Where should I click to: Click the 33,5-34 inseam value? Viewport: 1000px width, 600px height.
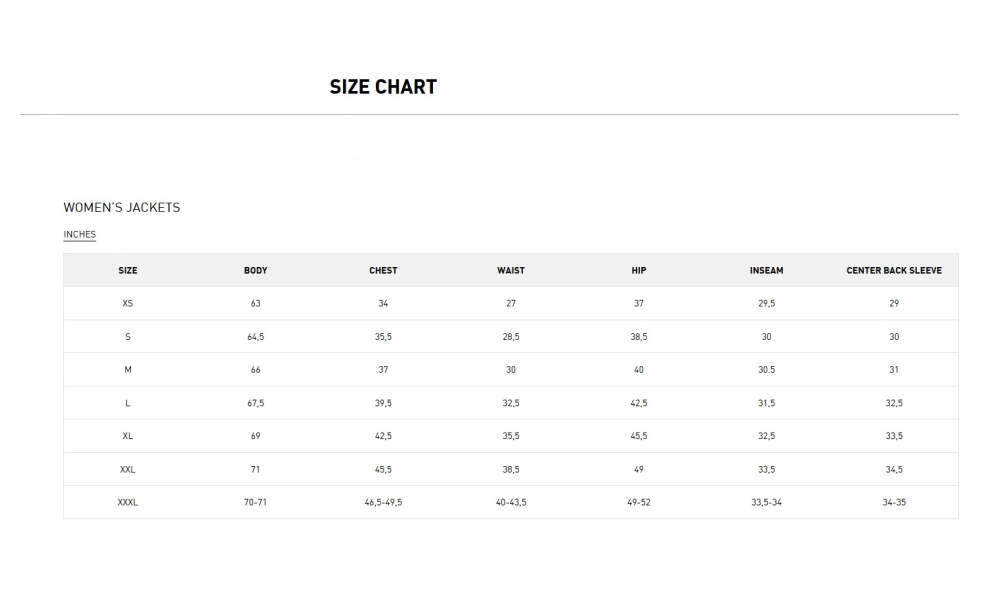click(x=767, y=502)
